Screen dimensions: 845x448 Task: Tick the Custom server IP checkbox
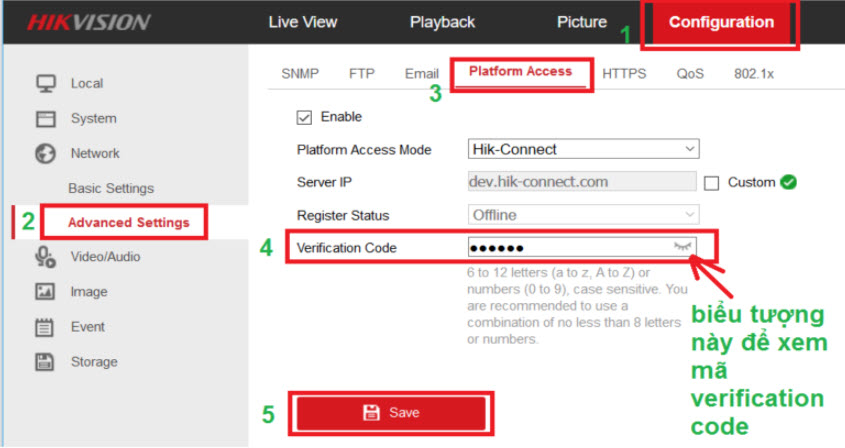712,183
